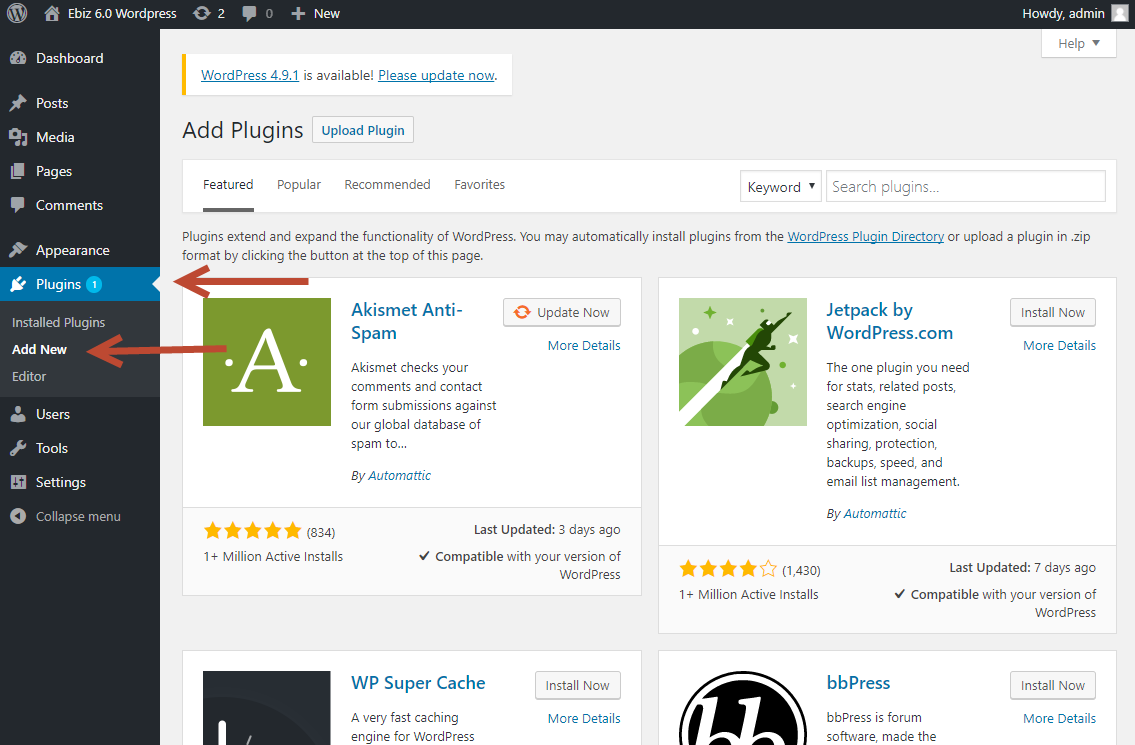Select Add New in Plugins submenu
This screenshot has width=1135, height=745.
tap(39, 349)
